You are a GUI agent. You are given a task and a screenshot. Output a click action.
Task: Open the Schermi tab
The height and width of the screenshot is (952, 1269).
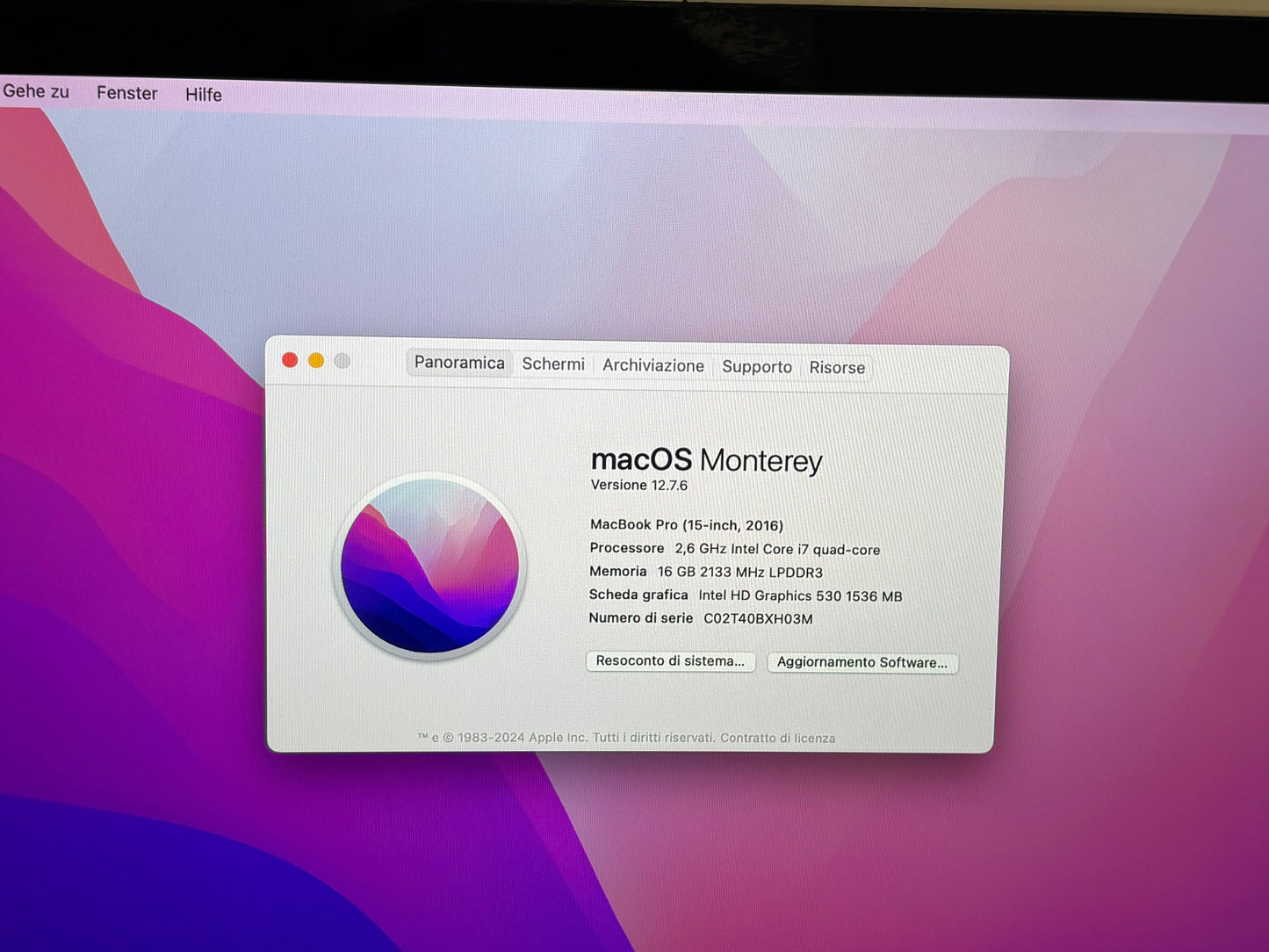(x=553, y=364)
